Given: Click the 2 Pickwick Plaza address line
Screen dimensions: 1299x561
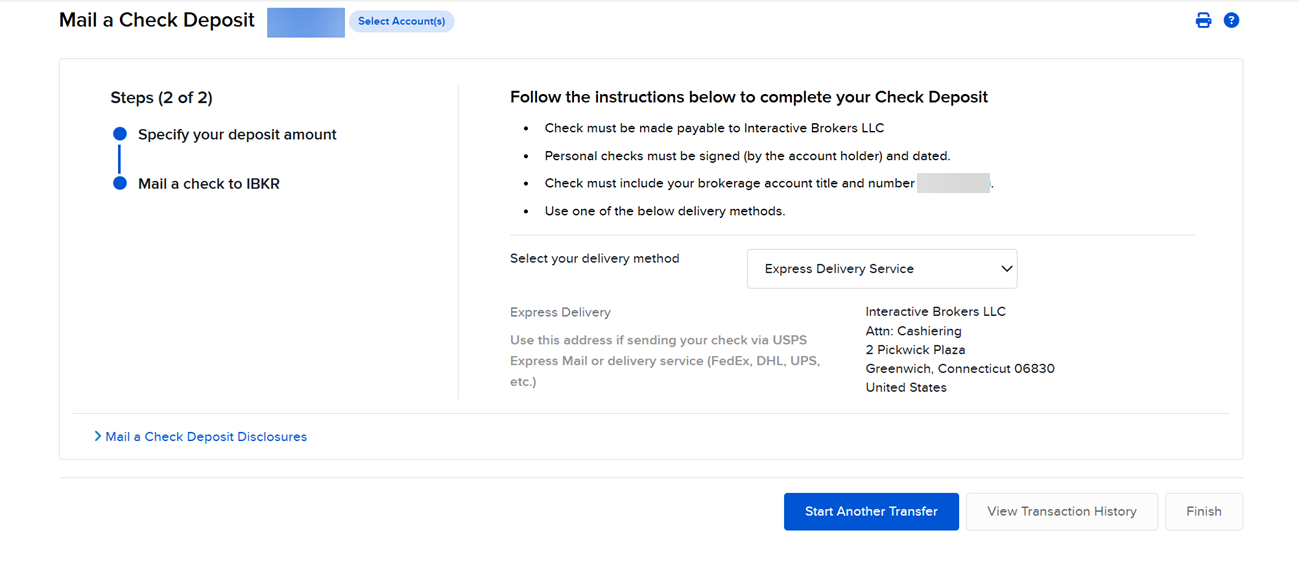Looking at the screenshot, I should [915, 349].
